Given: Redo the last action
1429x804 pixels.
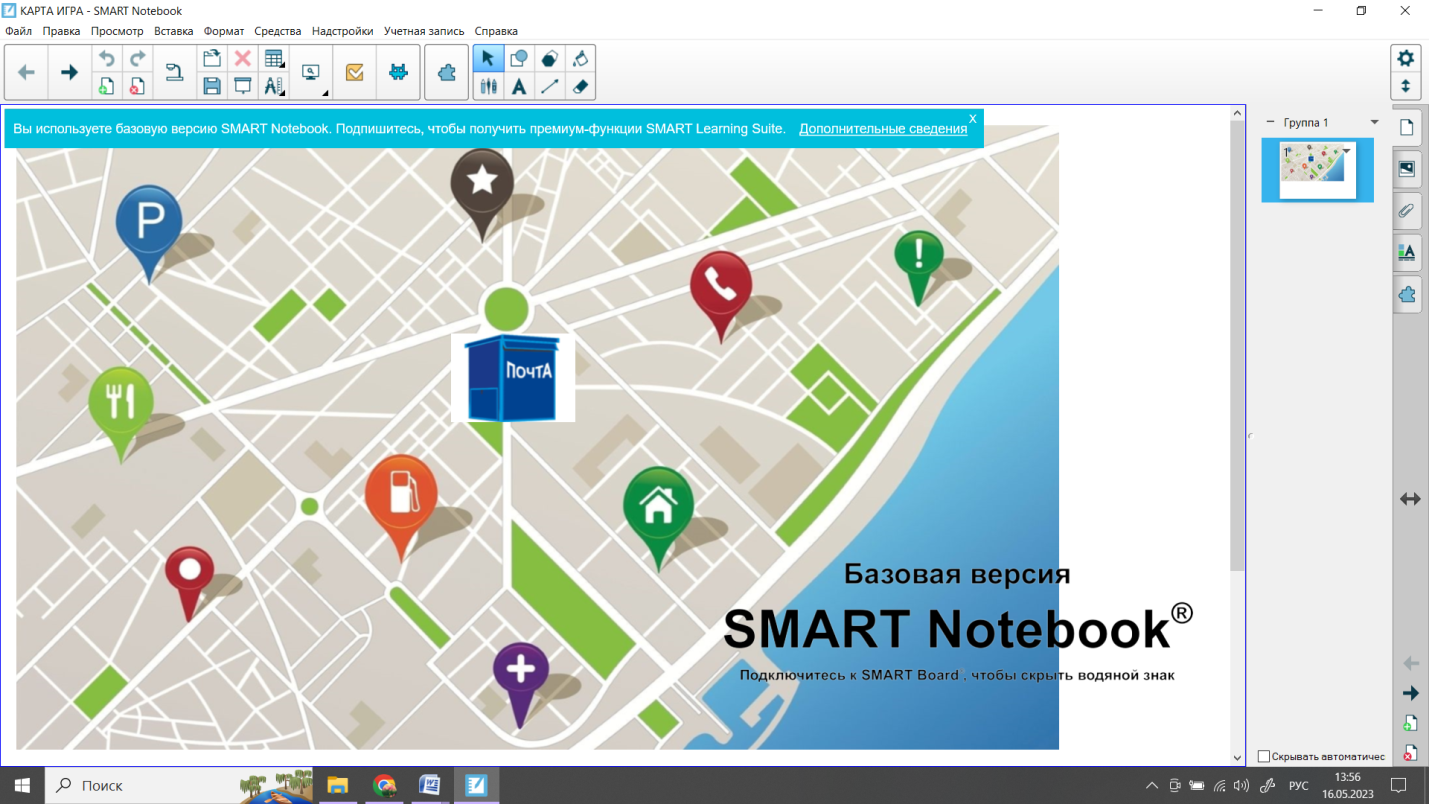Looking at the screenshot, I should point(138,59).
